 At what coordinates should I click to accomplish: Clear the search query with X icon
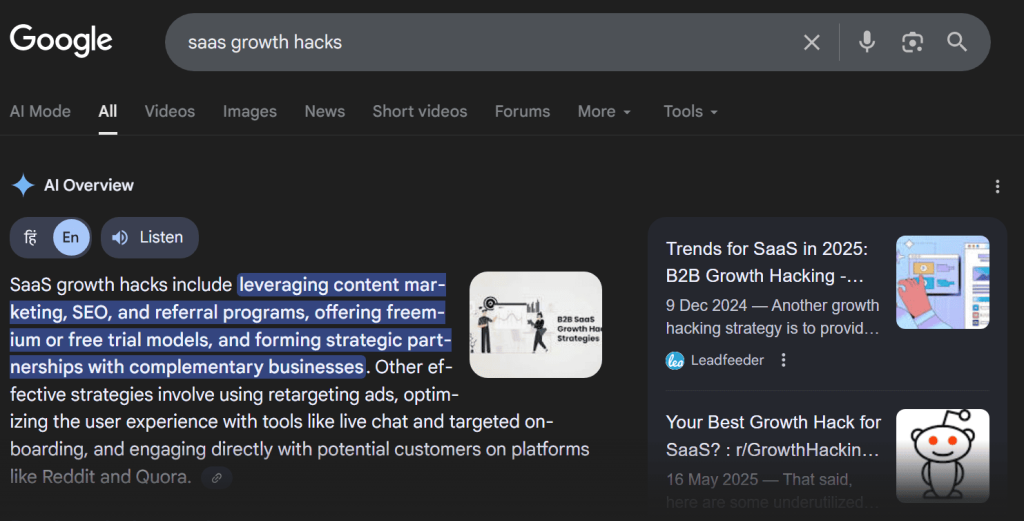812,42
